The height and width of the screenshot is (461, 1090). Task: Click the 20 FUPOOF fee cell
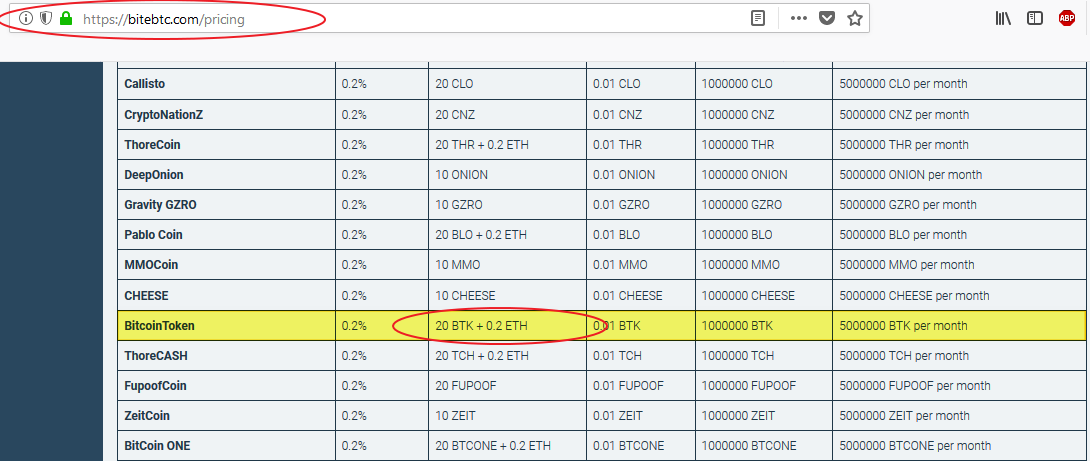[507, 385]
